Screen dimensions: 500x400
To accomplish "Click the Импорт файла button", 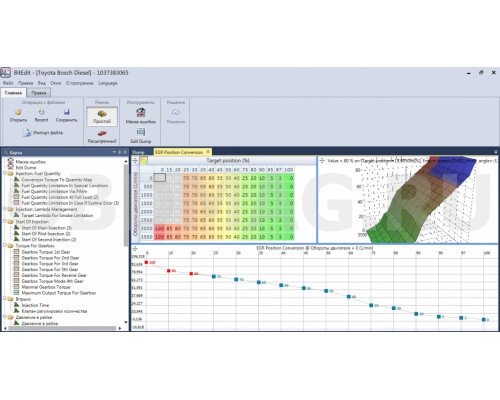I will coord(43,133).
